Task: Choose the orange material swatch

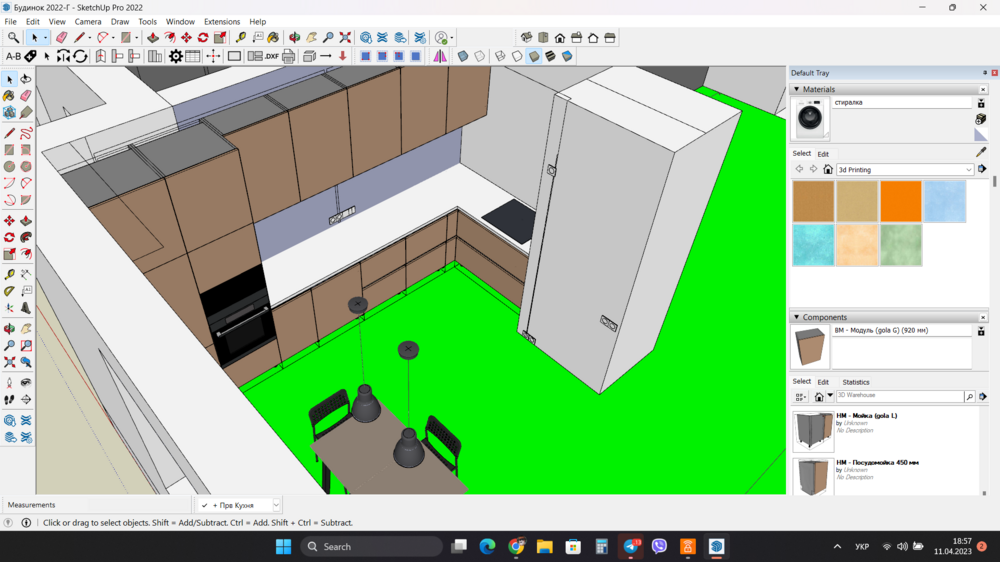Action: pos(900,201)
